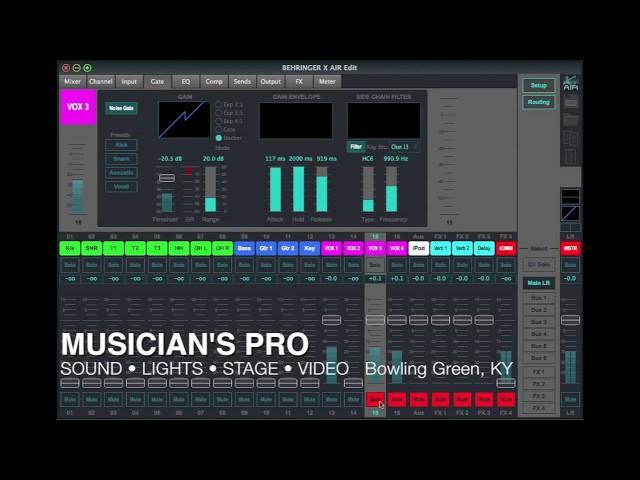Choose the Exp 4:1 gate mode
This screenshot has width=640, height=480.
(x=219, y=121)
